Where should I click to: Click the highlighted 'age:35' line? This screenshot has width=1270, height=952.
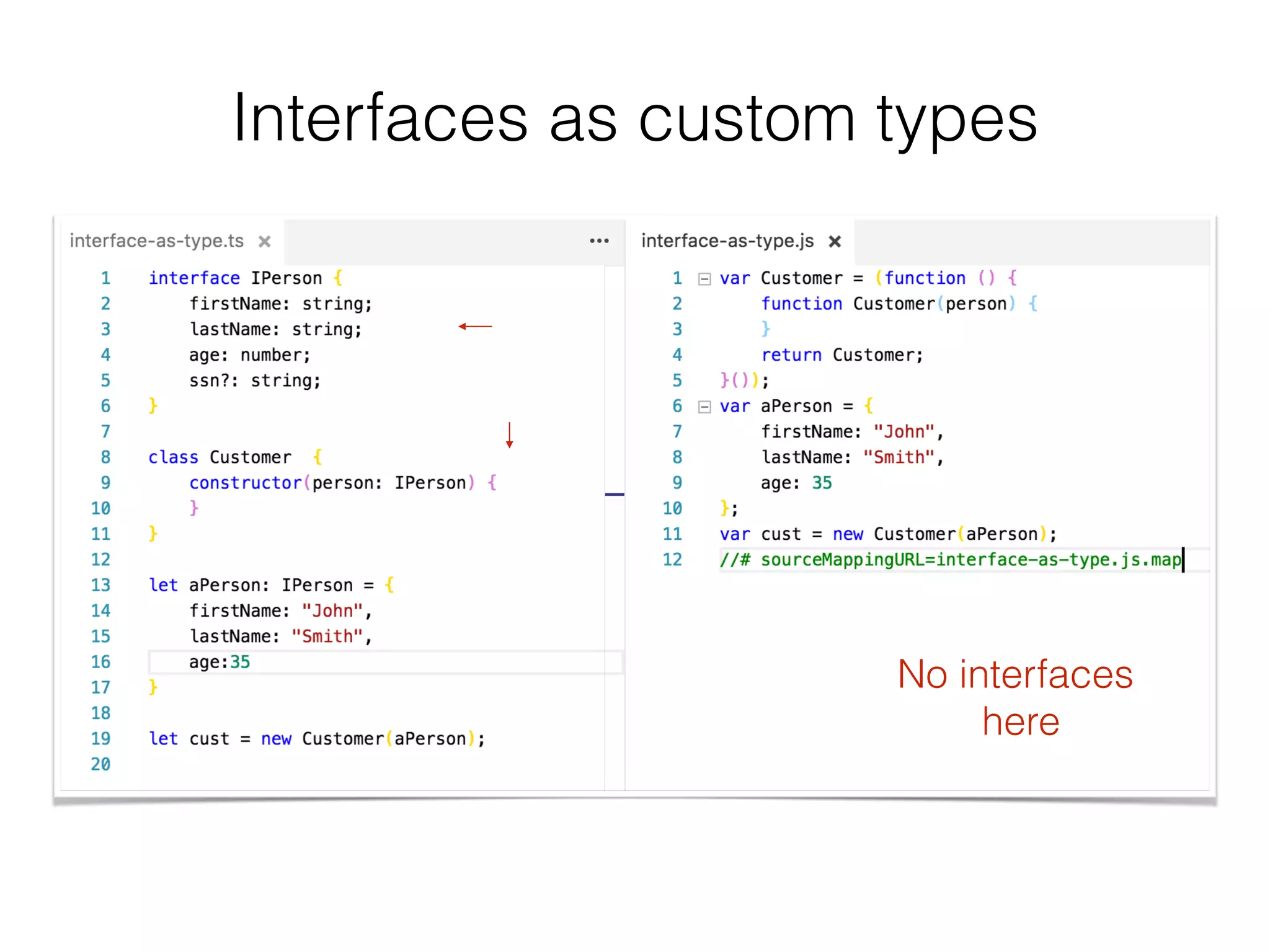pyautogui.click(x=220, y=663)
